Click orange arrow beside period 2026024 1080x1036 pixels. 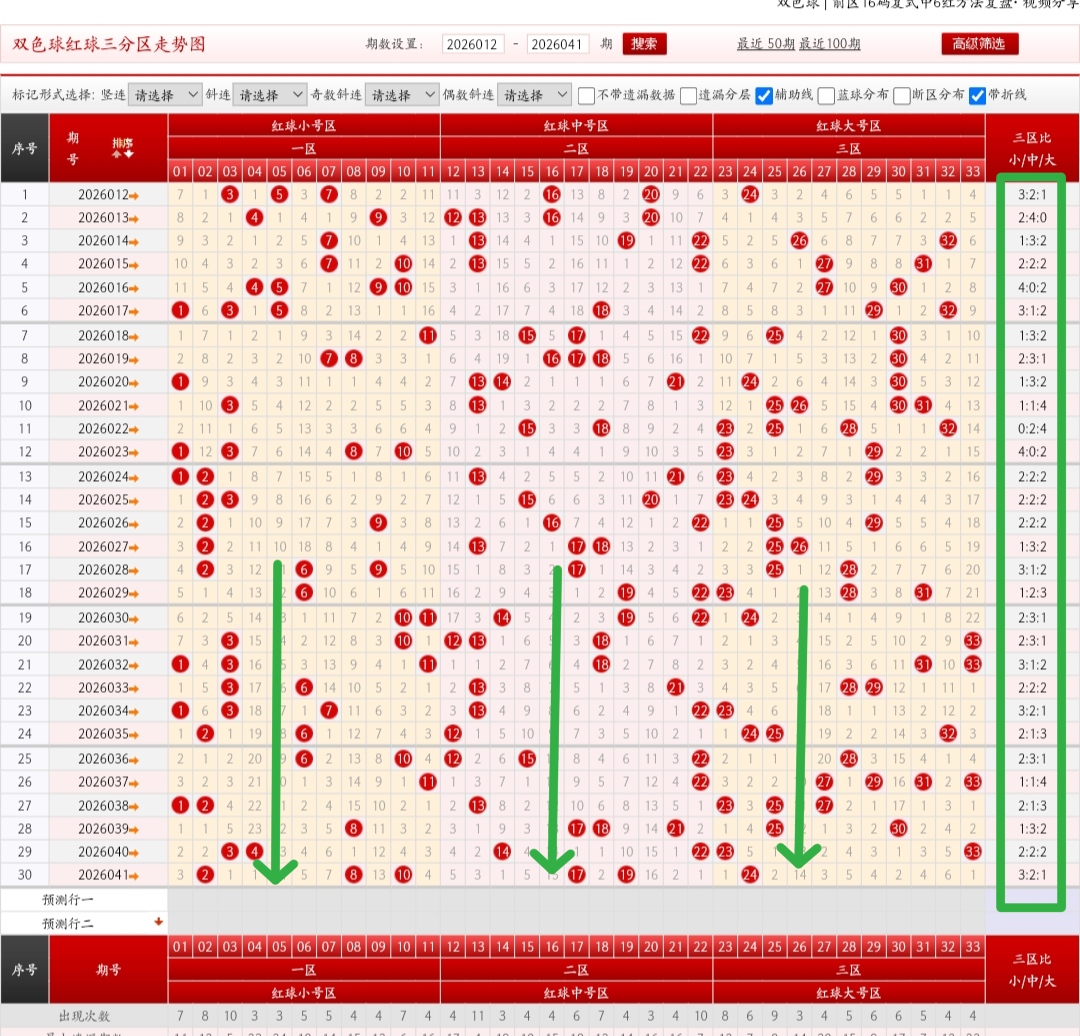(134, 478)
